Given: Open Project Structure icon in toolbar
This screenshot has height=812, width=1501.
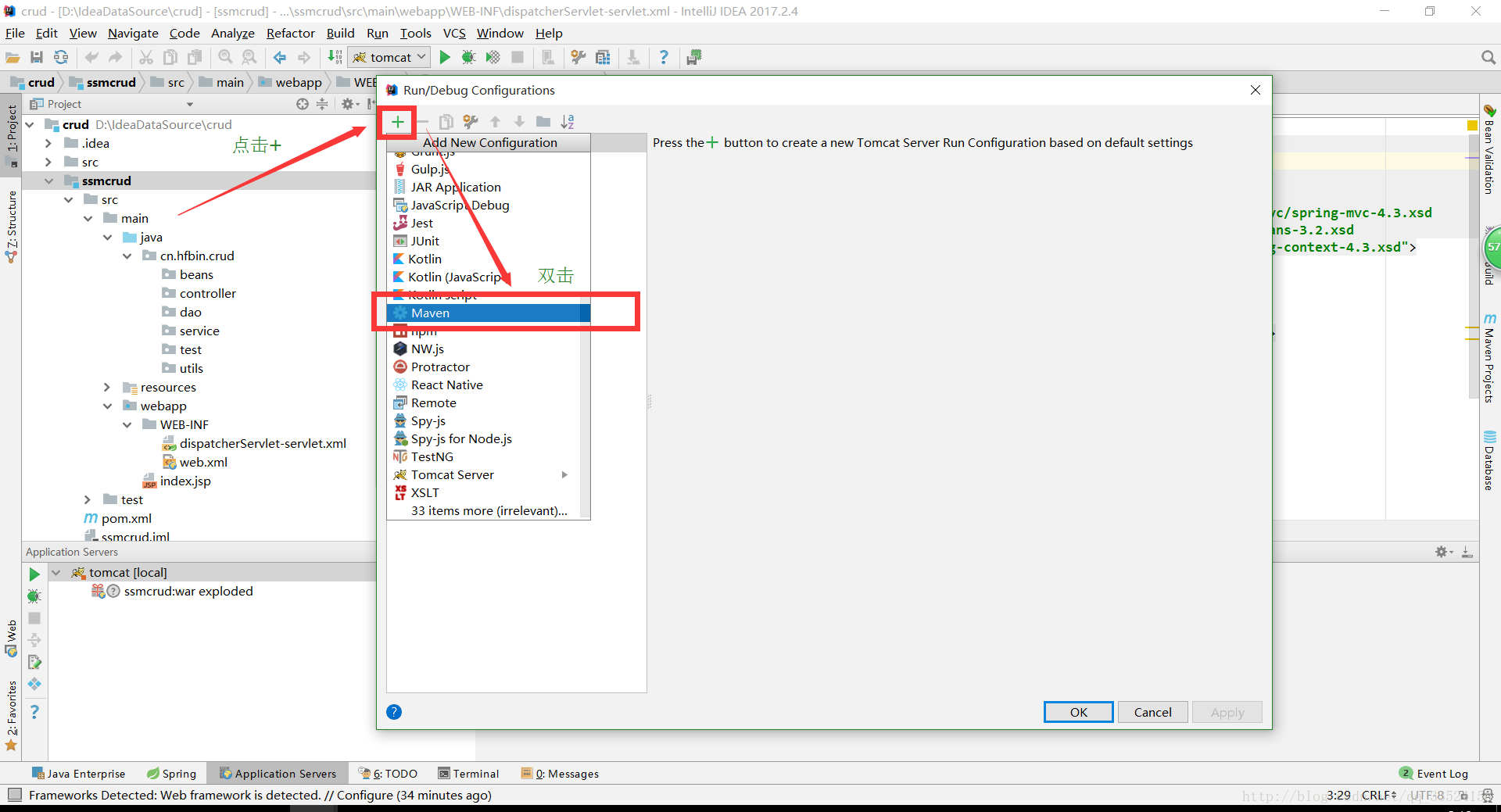Looking at the screenshot, I should point(603,57).
